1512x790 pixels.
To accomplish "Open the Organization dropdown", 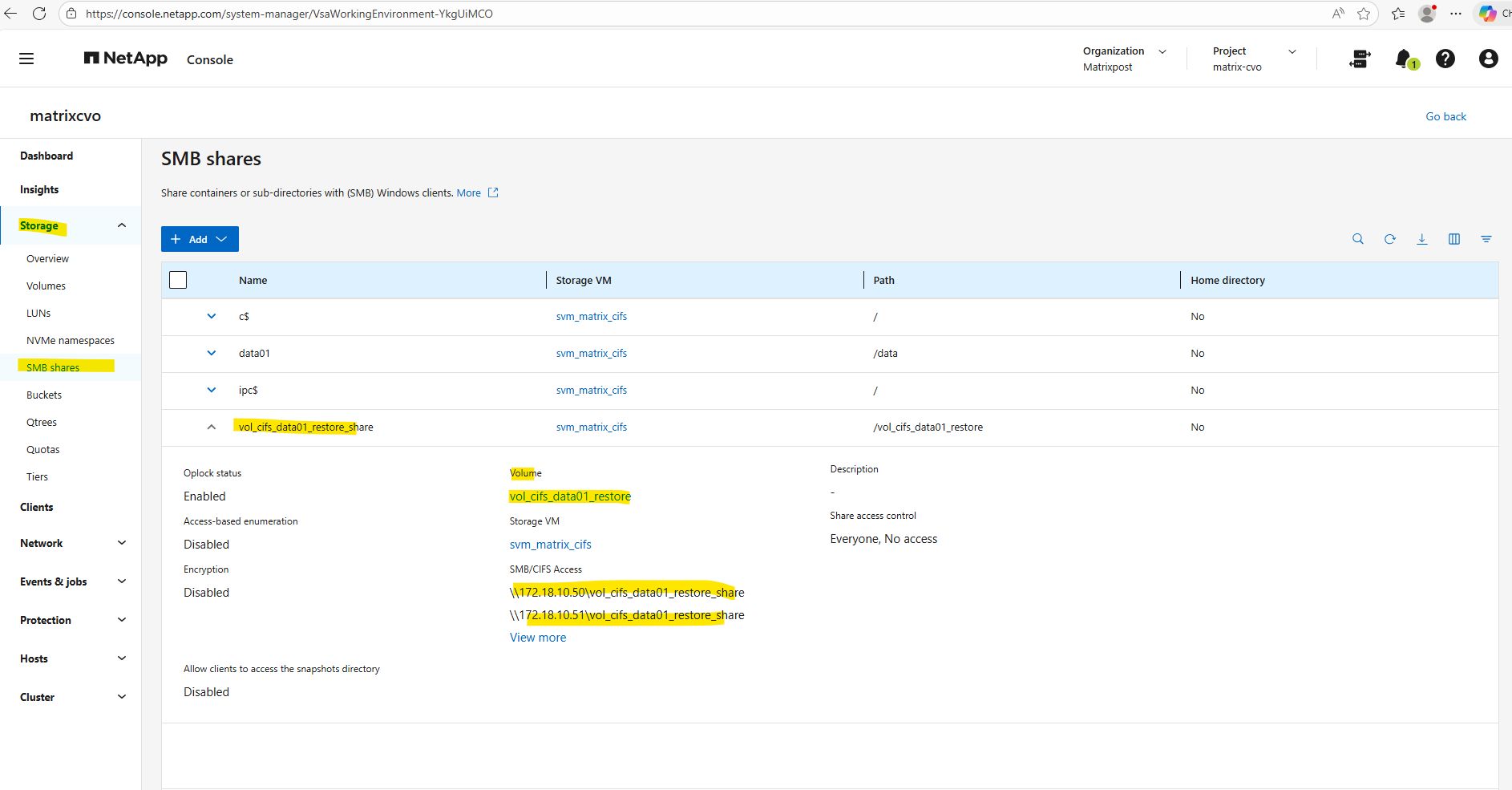I will click(x=1124, y=59).
